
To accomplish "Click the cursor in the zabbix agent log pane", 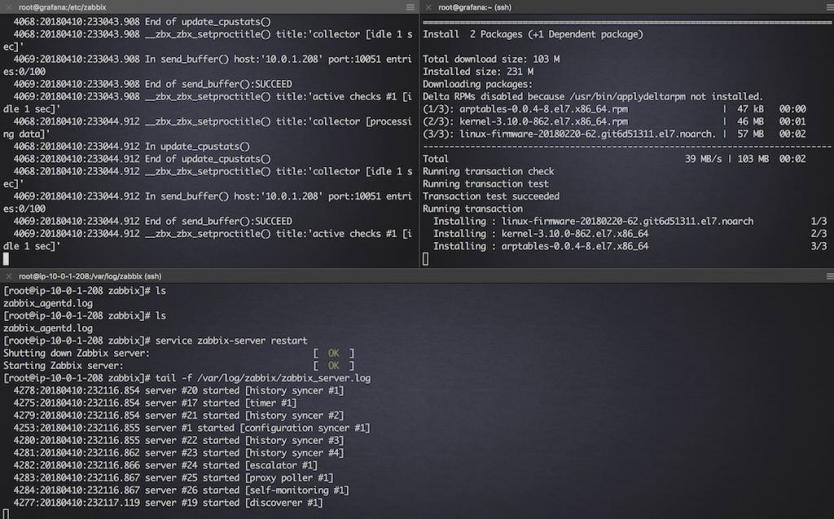I will point(6,258).
